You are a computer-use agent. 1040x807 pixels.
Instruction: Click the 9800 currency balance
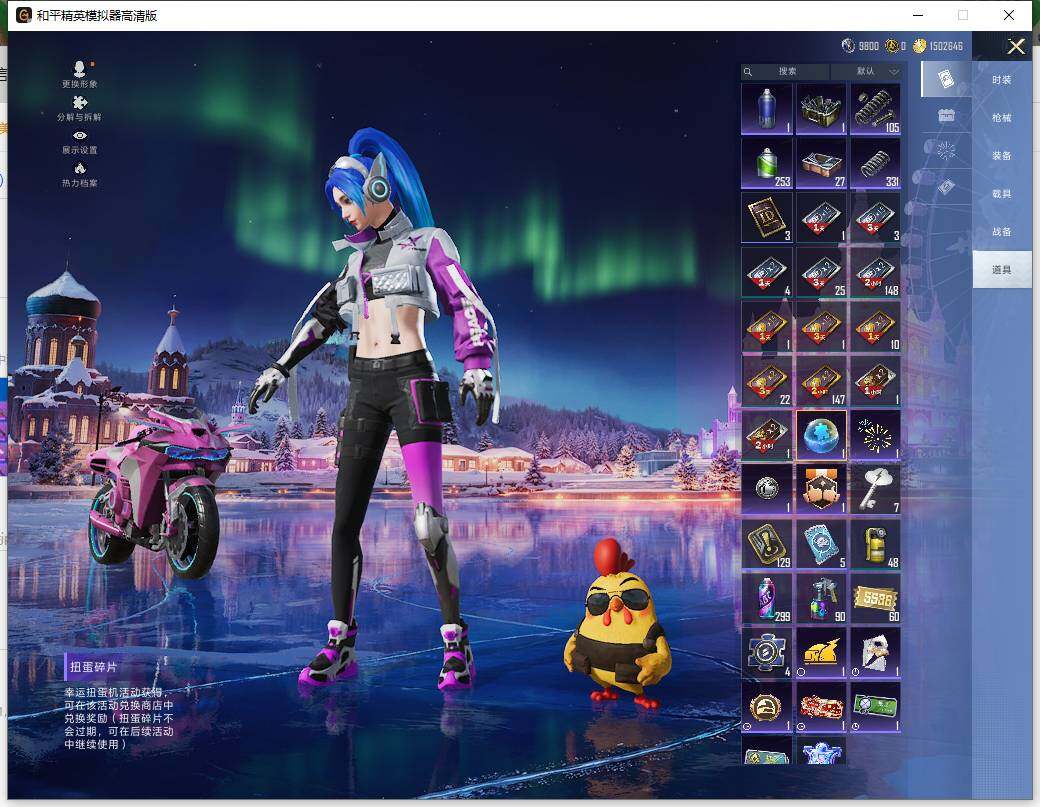[x=860, y=46]
